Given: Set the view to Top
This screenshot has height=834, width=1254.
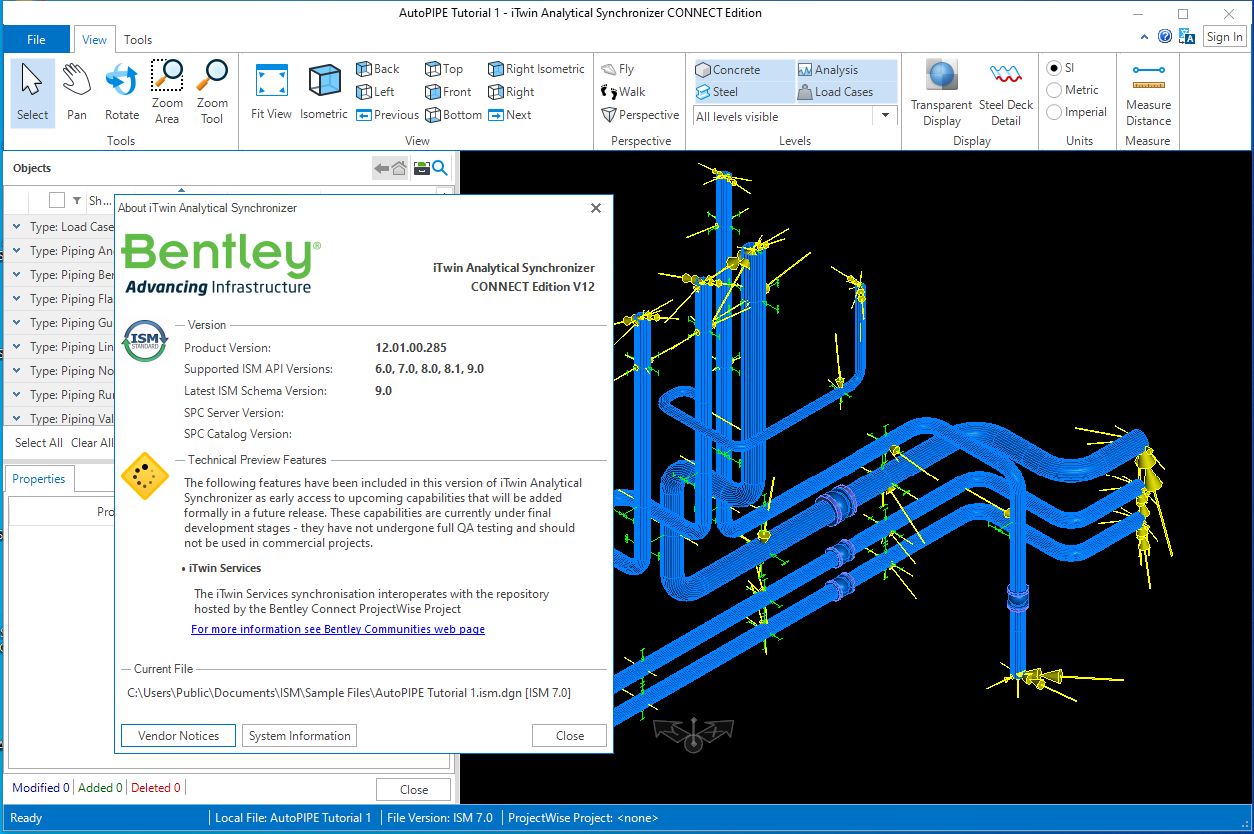Looking at the screenshot, I should point(444,69).
